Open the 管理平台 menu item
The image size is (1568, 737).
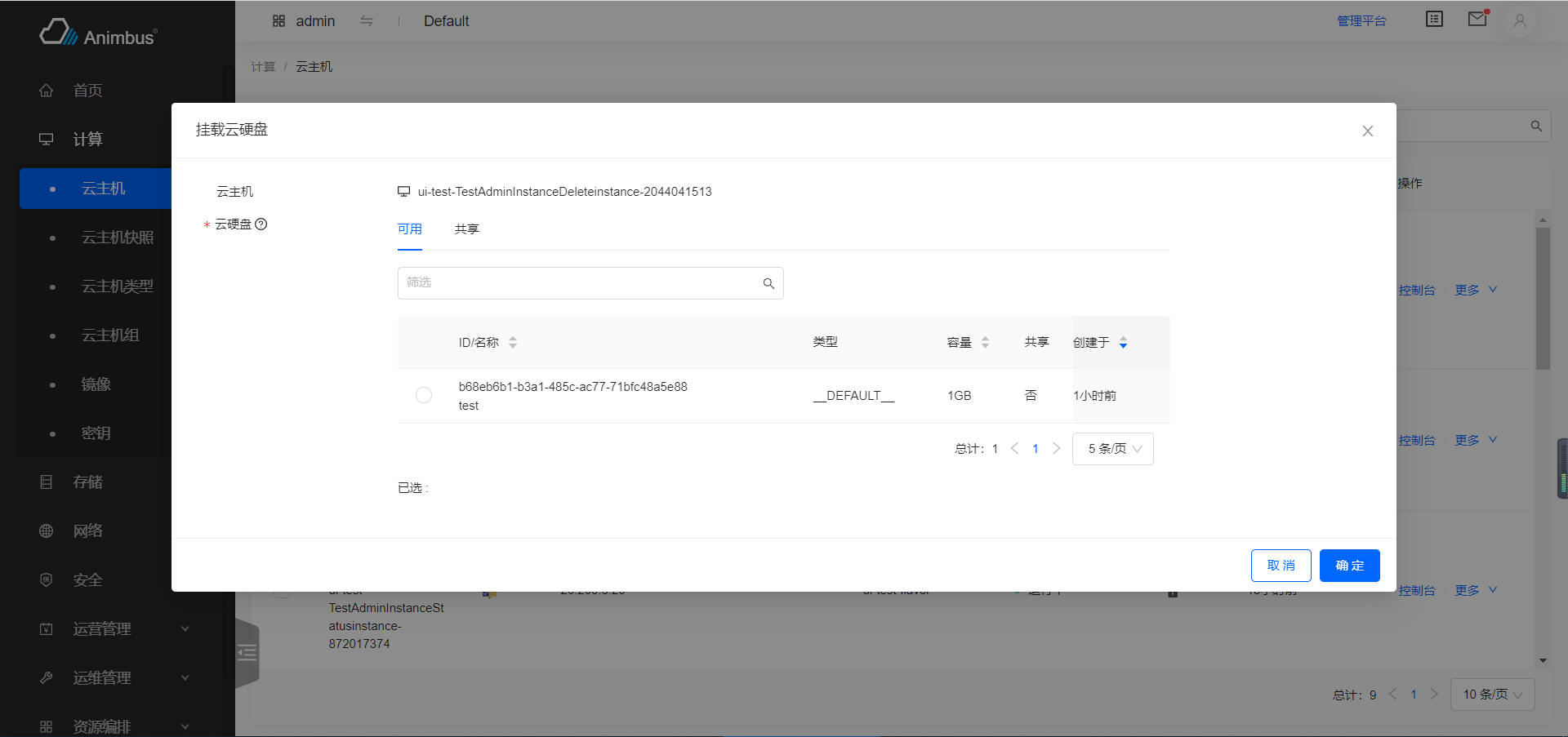coord(1361,21)
